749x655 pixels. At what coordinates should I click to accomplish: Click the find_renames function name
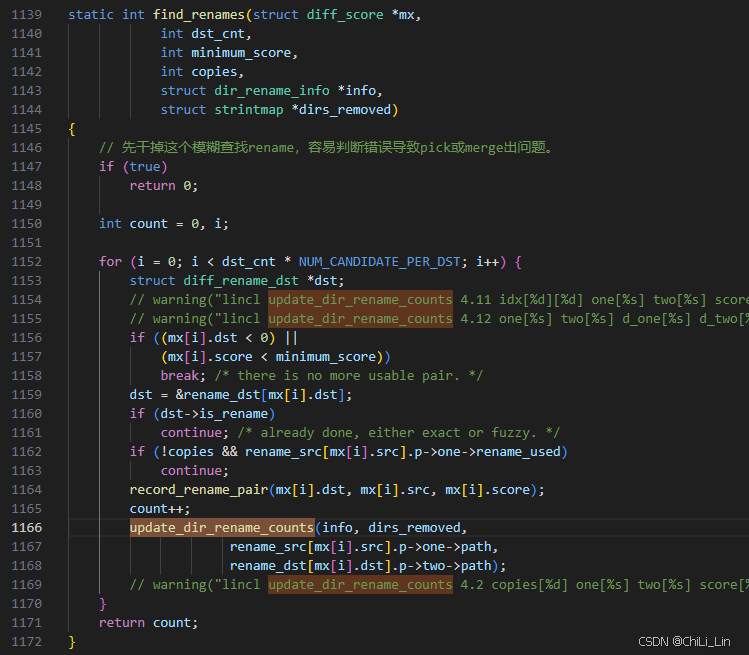[x=199, y=15]
